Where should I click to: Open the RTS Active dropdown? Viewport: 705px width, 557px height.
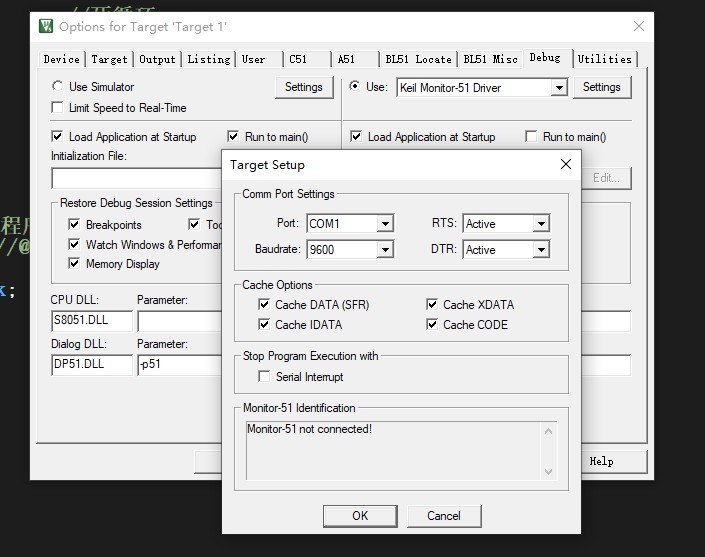[541, 224]
